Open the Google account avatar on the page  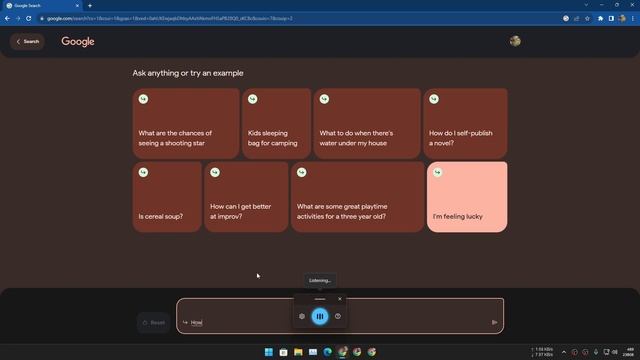click(515, 41)
